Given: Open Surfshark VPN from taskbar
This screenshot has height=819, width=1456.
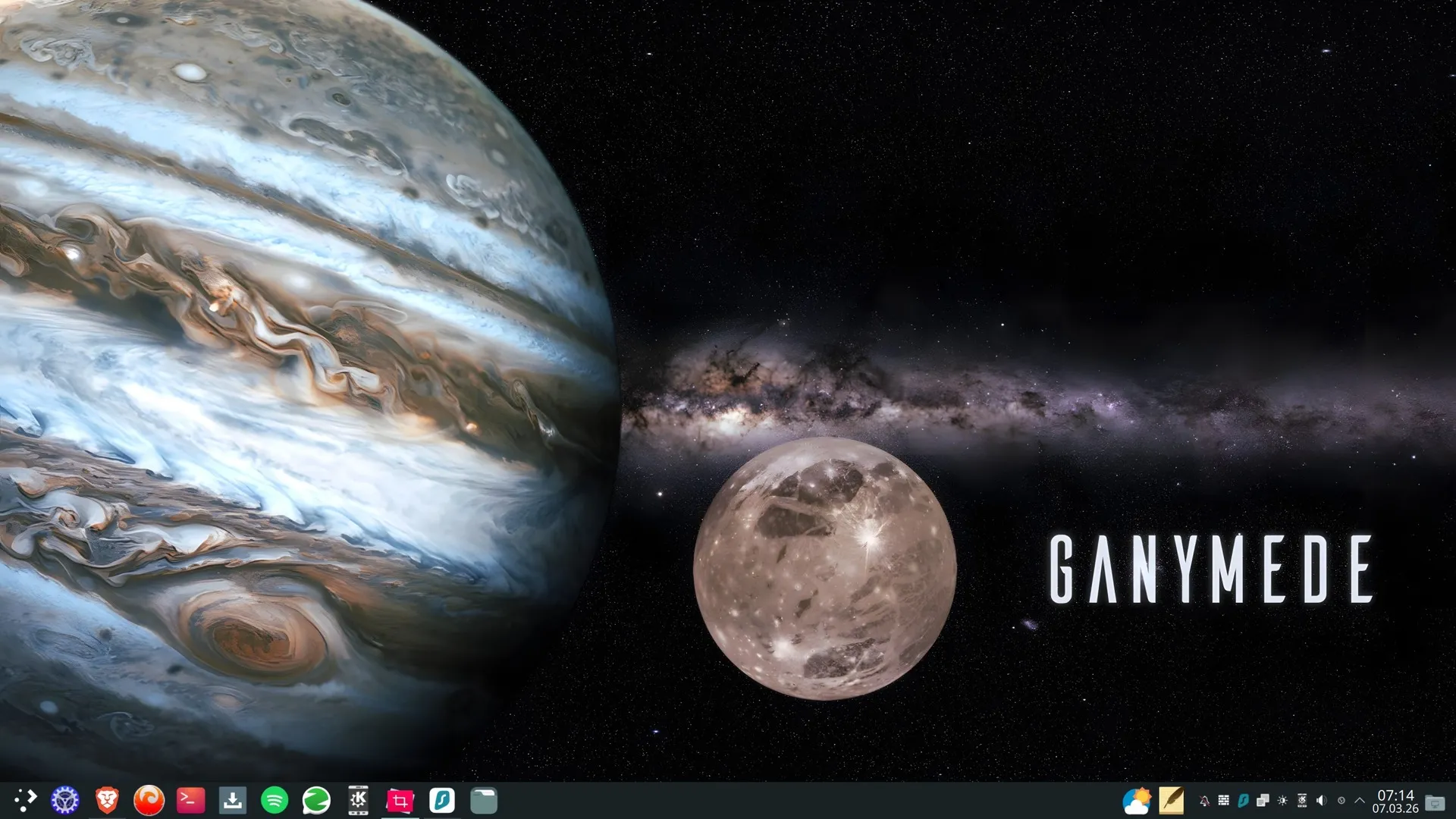Looking at the screenshot, I should [442, 800].
